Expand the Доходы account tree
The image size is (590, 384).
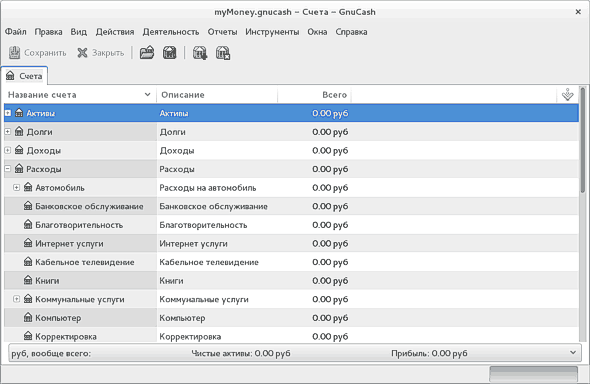pos(8,150)
